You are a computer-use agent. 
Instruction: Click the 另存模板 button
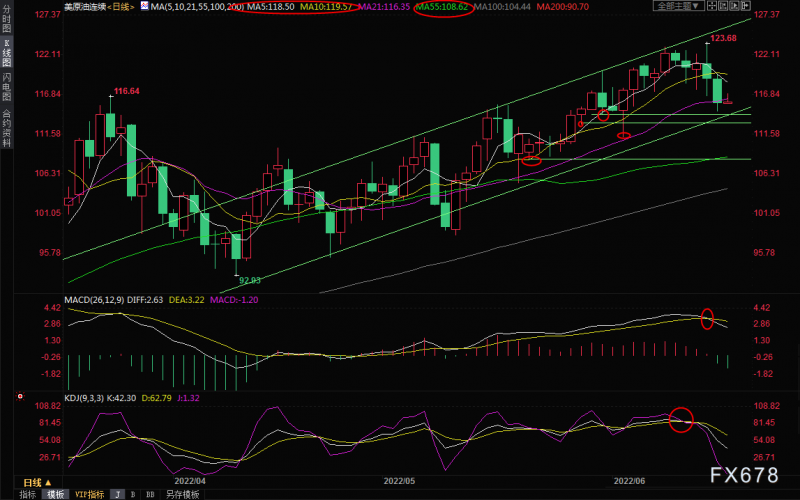click(x=182, y=494)
